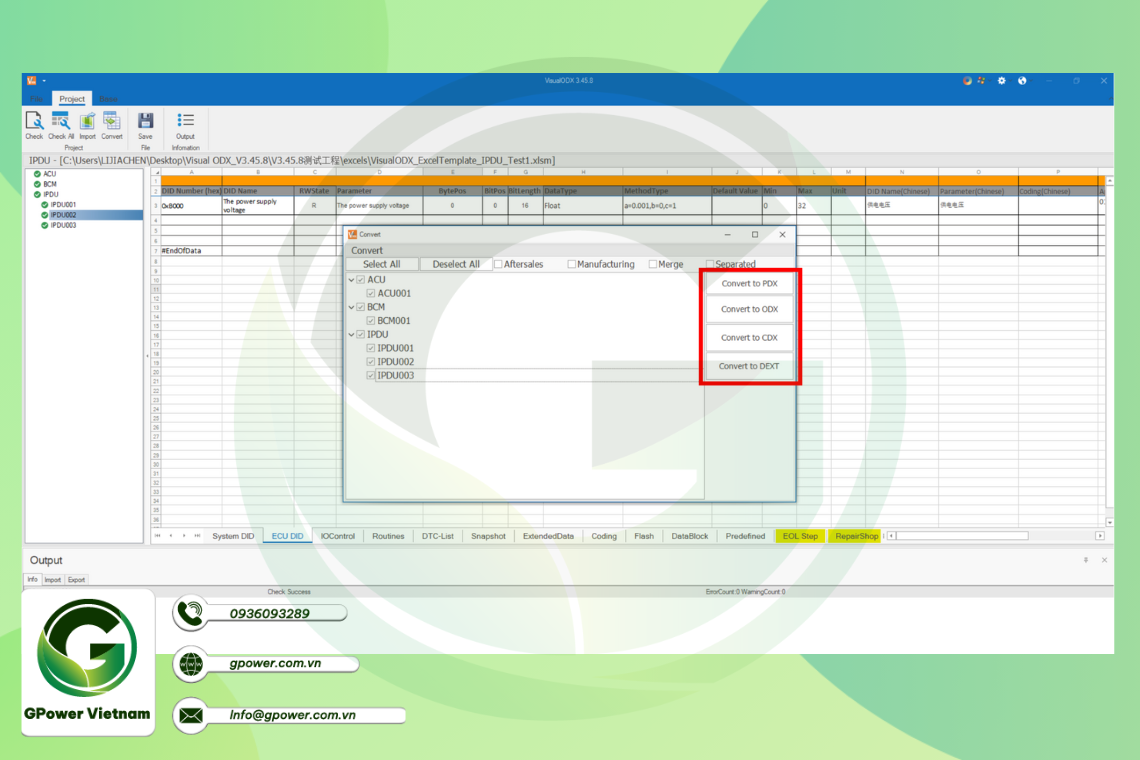The image size is (1140, 760).
Task: Collapse the IPDU node in the Convert dialog
Action: (x=351, y=335)
